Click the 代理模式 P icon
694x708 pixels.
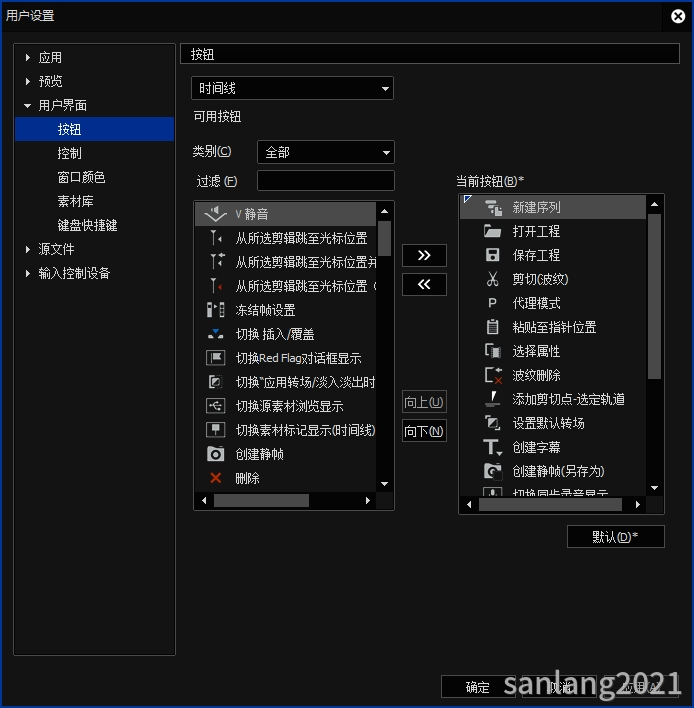[x=492, y=303]
